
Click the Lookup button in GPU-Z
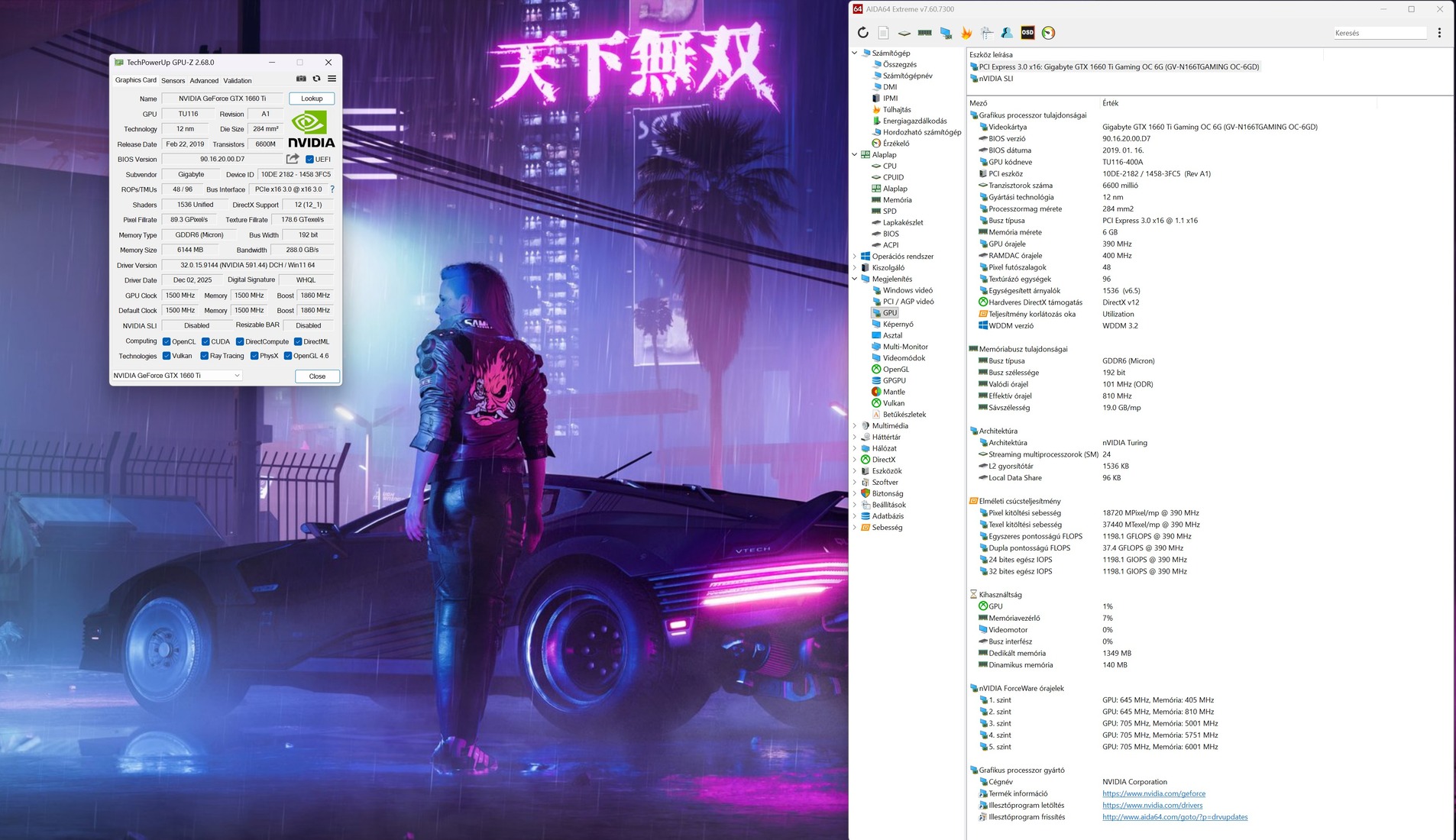pos(312,99)
